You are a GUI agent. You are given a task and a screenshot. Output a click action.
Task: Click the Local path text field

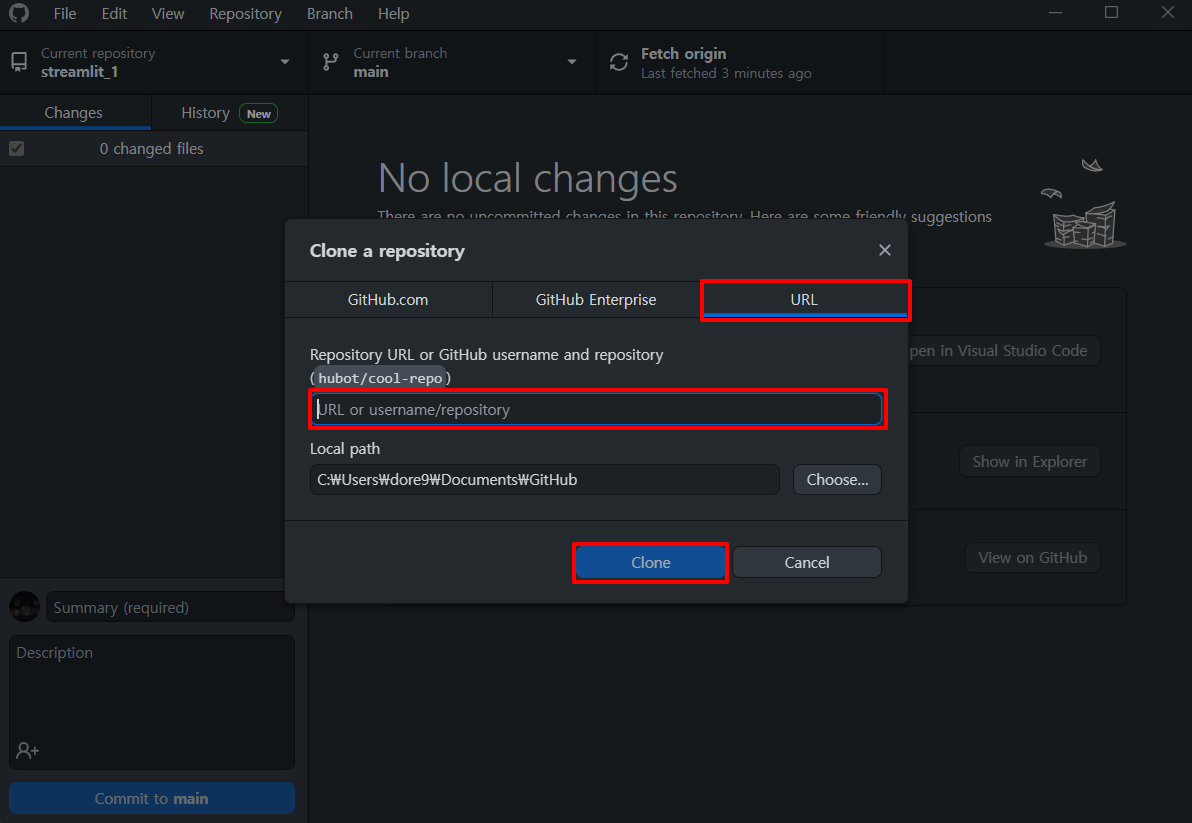[544, 480]
